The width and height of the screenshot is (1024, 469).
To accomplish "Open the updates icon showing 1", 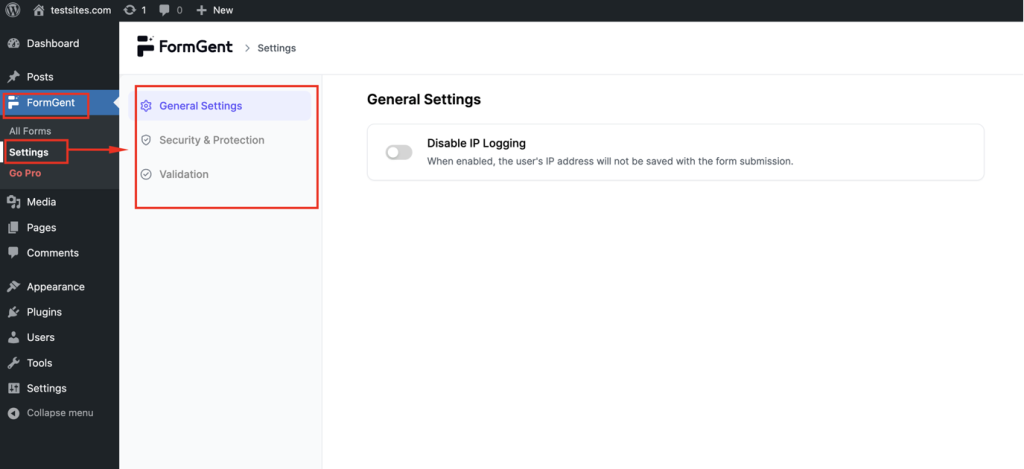I will (129, 10).
